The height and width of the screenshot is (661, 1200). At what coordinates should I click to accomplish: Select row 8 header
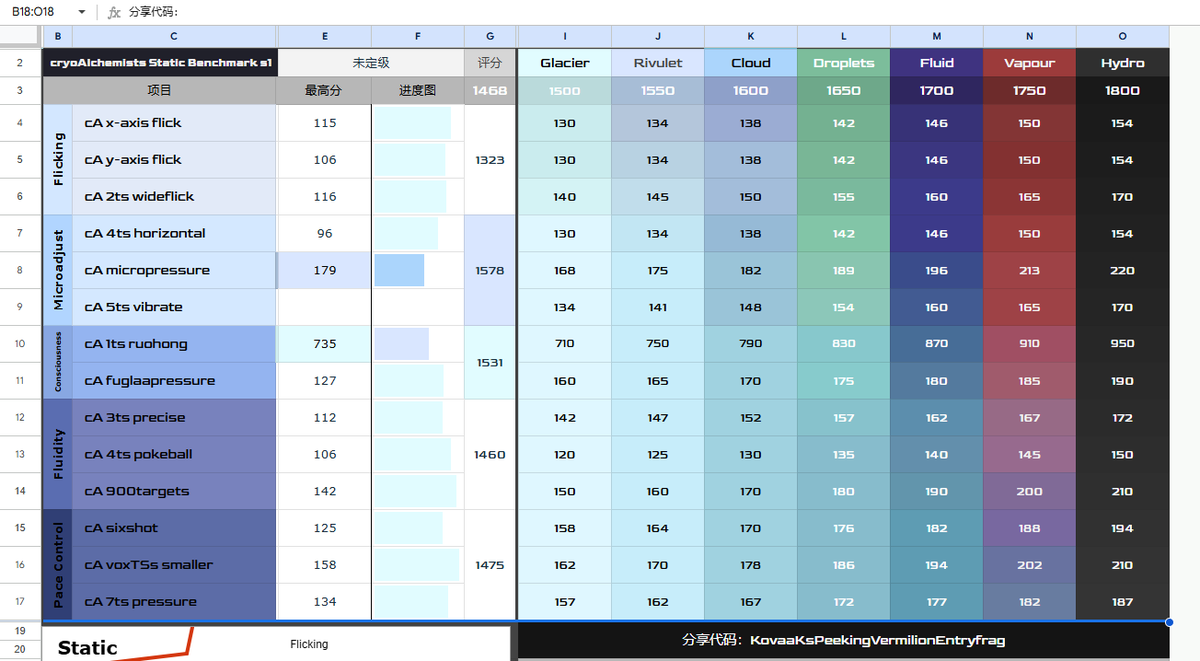(x=20, y=270)
